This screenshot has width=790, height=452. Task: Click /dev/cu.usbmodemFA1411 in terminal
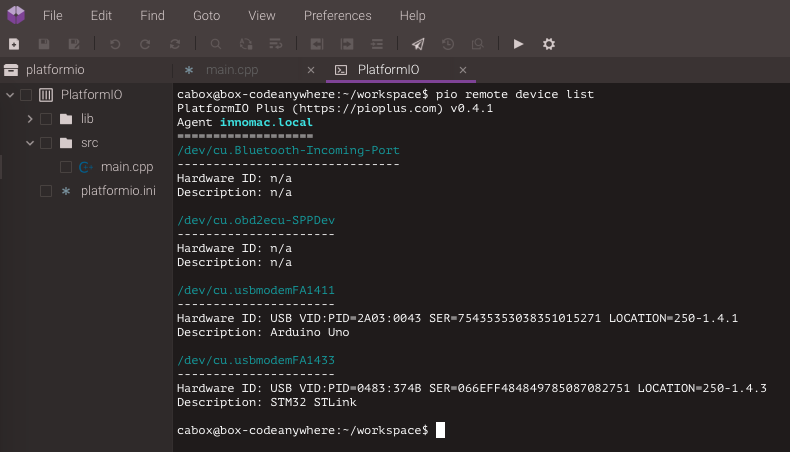(x=256, y=290)
